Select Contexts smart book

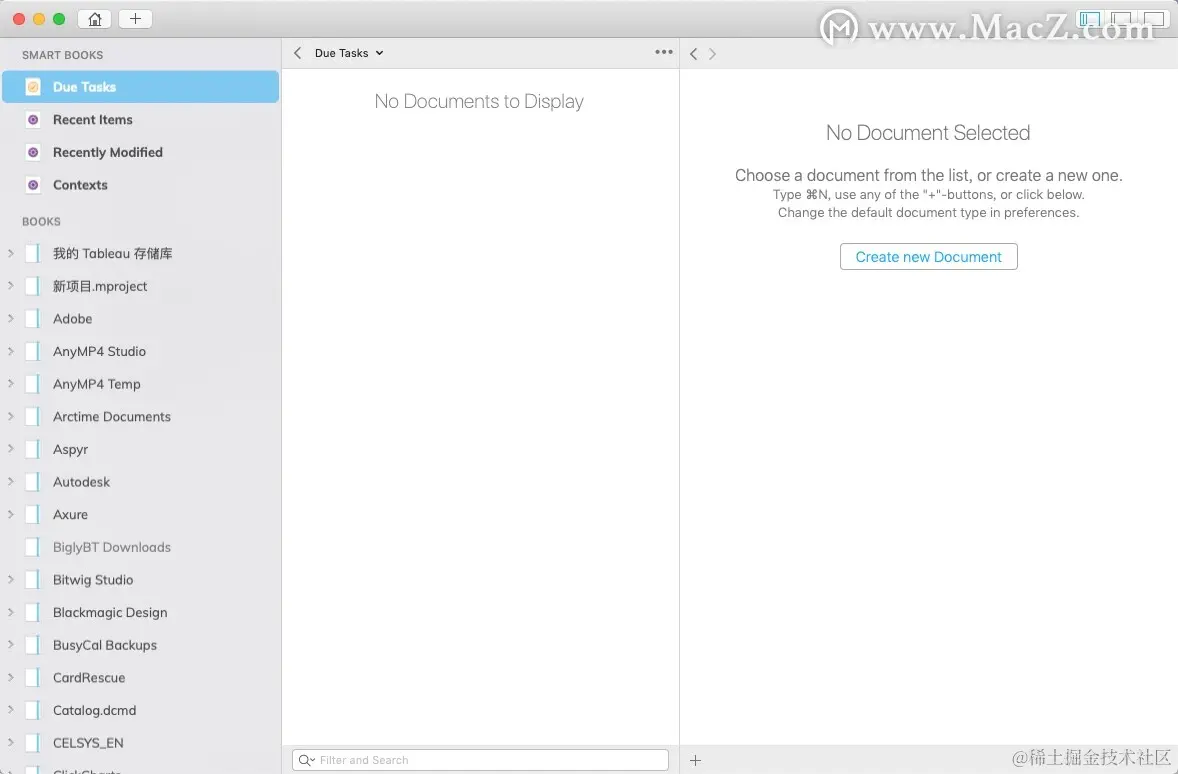click(x=80, y=185)
